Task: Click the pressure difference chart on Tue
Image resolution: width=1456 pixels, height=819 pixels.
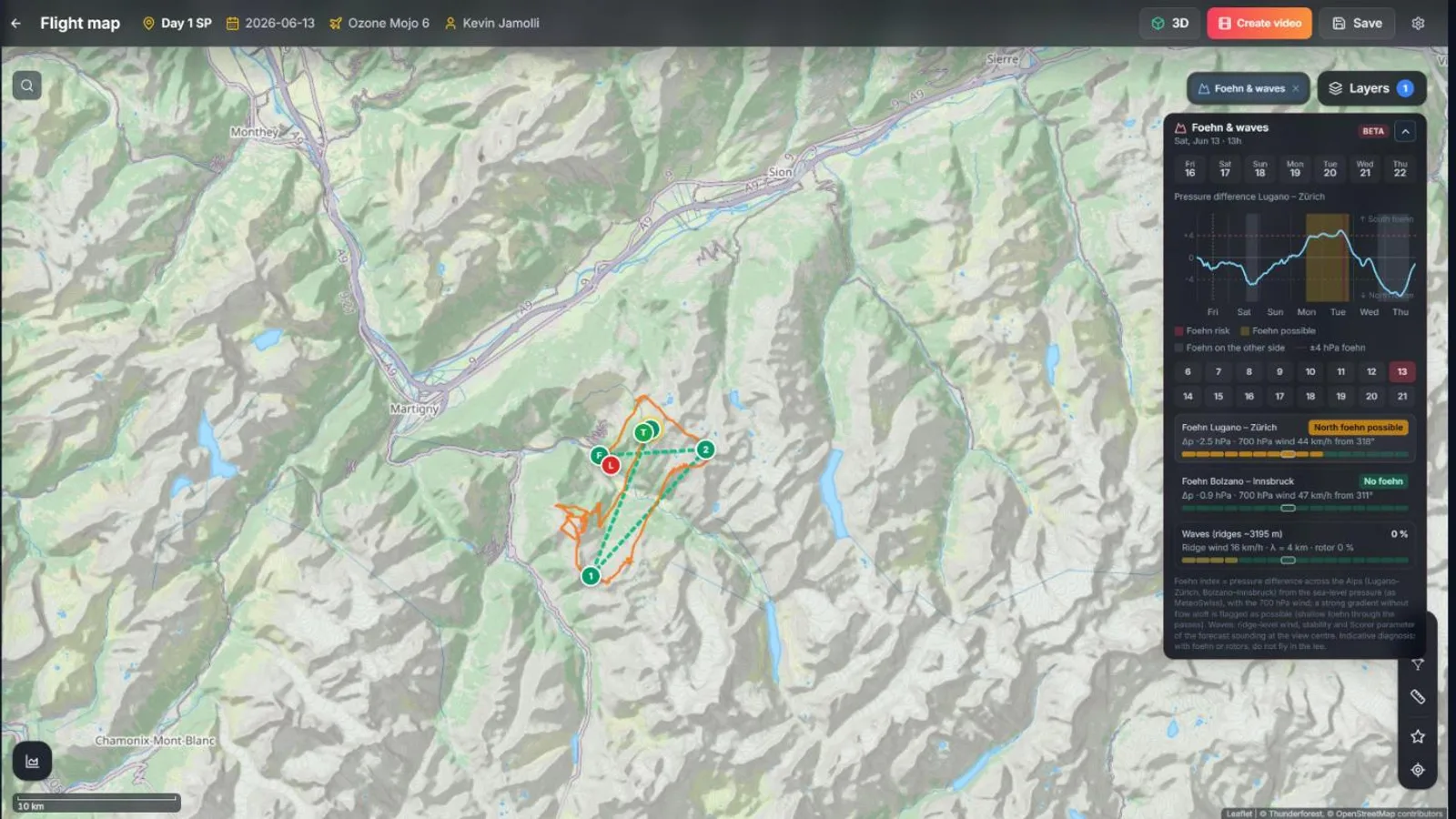Action: coord(1337,259)
